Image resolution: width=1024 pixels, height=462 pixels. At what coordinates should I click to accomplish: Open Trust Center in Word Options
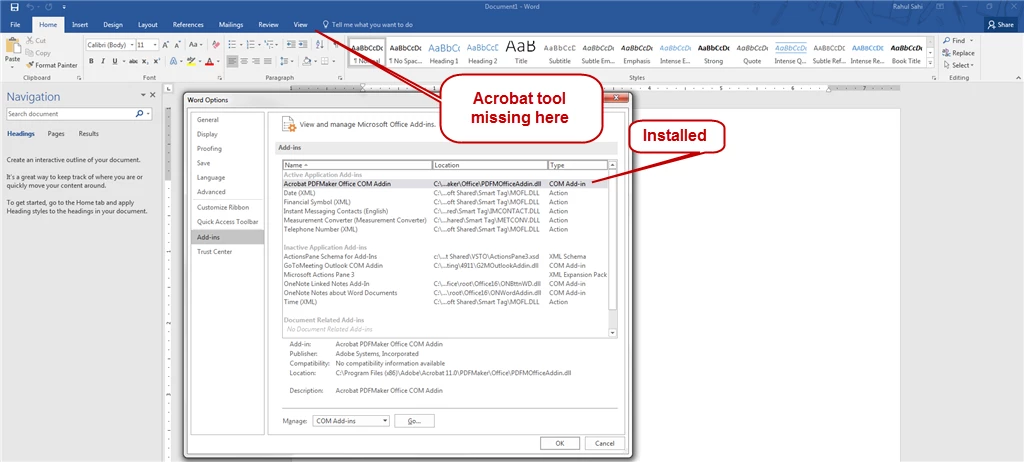point(215,252)
